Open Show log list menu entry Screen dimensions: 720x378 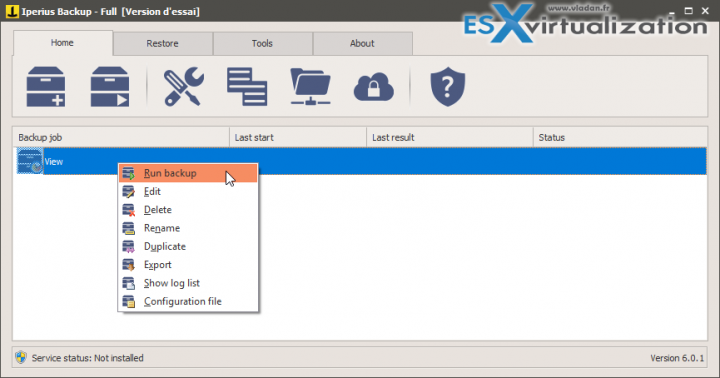[x=188, y=283]
